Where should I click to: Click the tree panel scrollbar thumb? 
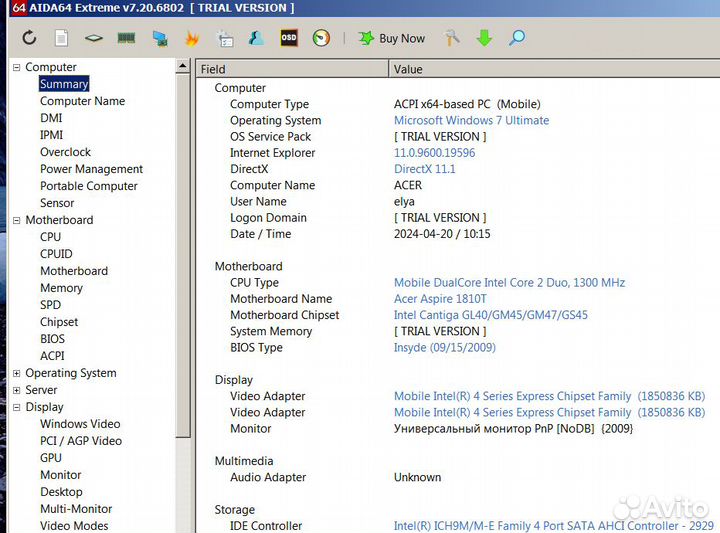point(182,255)
